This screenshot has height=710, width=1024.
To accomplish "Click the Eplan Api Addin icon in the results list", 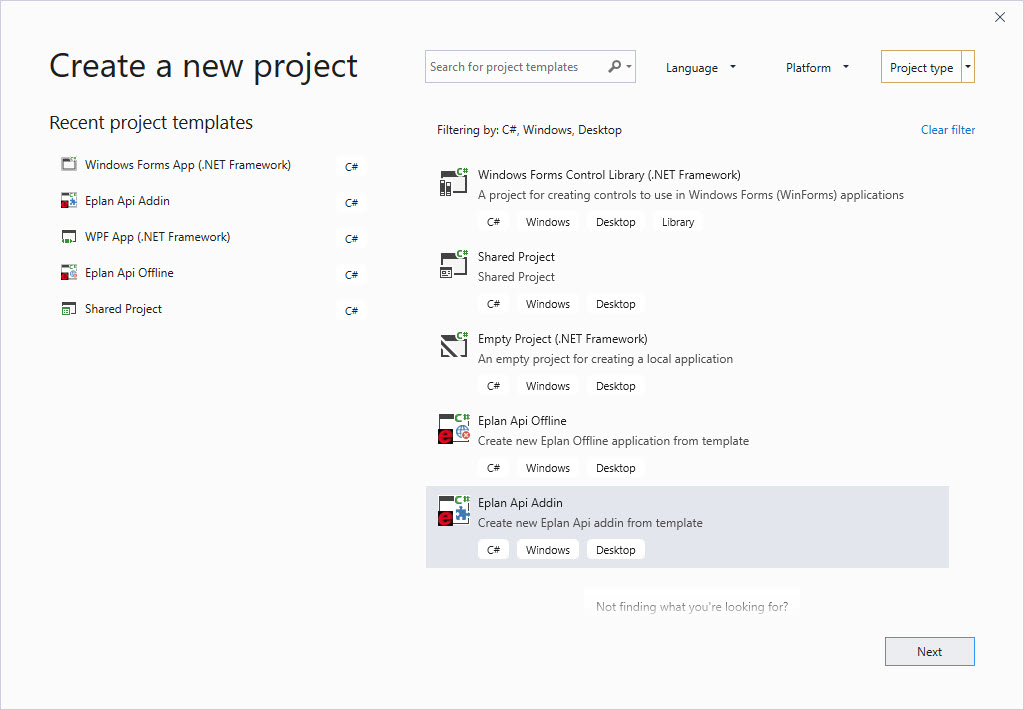I will (454, 510).
